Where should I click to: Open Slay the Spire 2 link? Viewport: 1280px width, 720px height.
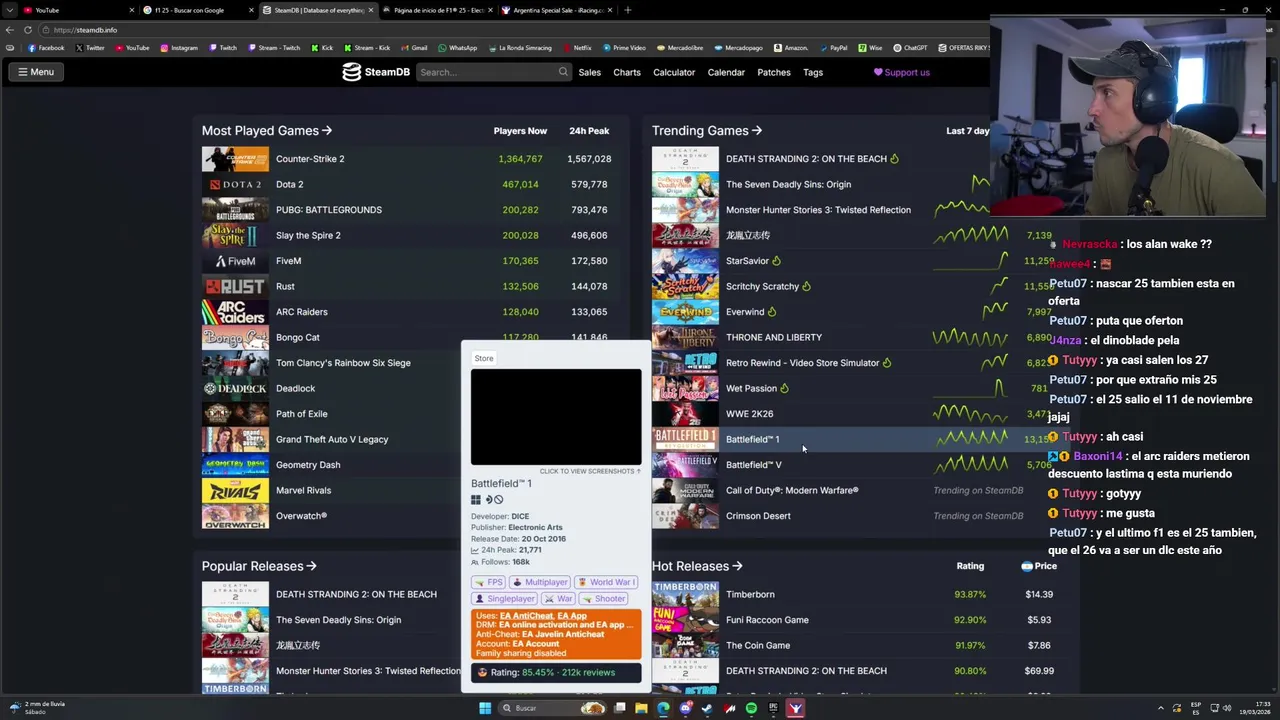[308, 235]
